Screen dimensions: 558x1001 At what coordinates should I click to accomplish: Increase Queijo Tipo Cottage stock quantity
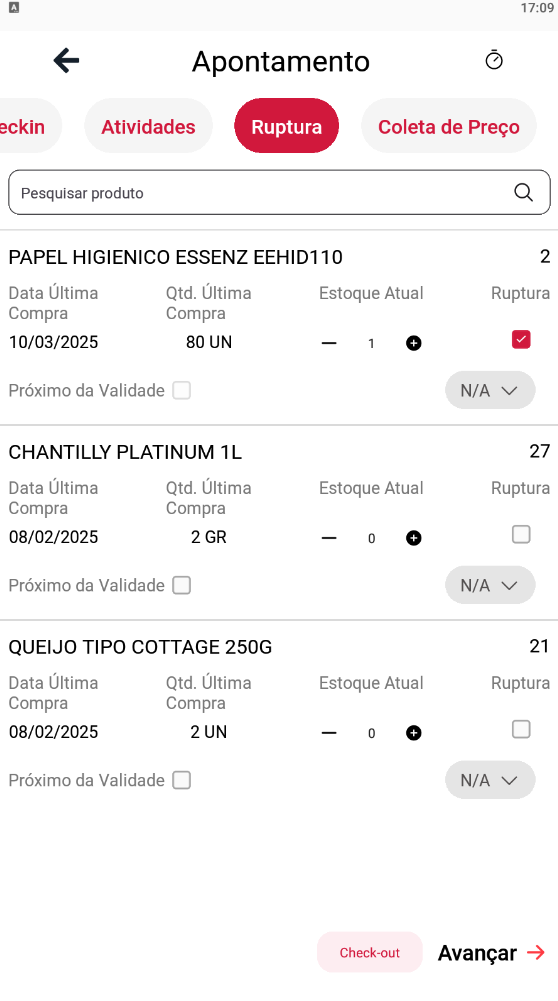[x=414, y=733]
